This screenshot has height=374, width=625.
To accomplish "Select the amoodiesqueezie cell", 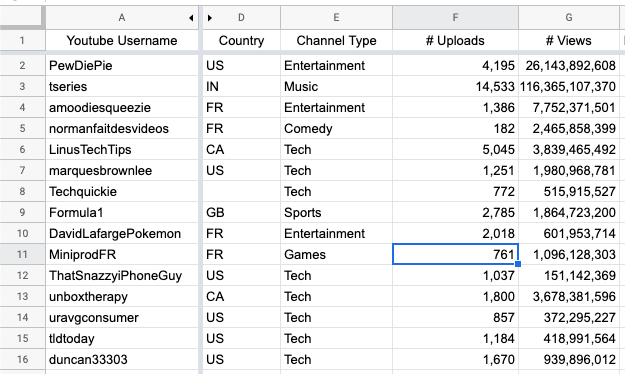I will tap(122, 107).
